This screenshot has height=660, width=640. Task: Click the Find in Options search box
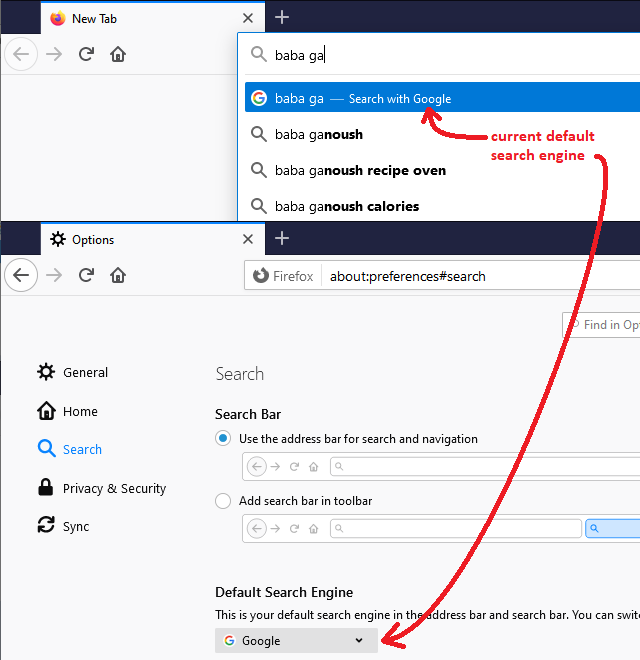[601, 325]
